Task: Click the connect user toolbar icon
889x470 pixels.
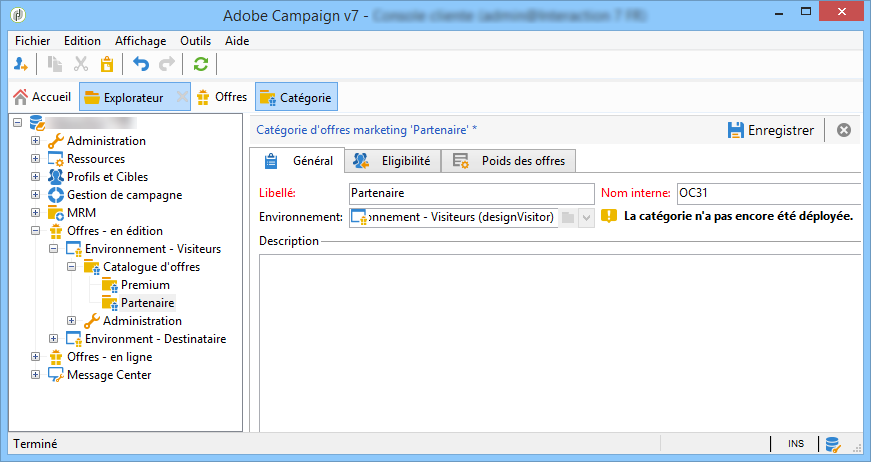Action: click(x=21, y=64)
